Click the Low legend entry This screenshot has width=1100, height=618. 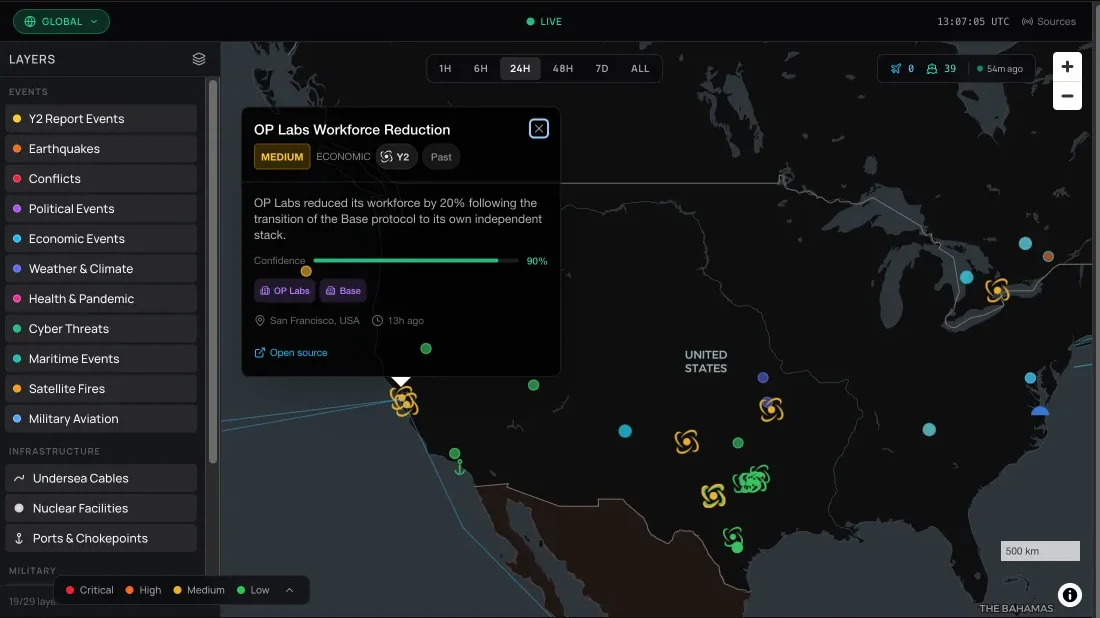[253, 590]
